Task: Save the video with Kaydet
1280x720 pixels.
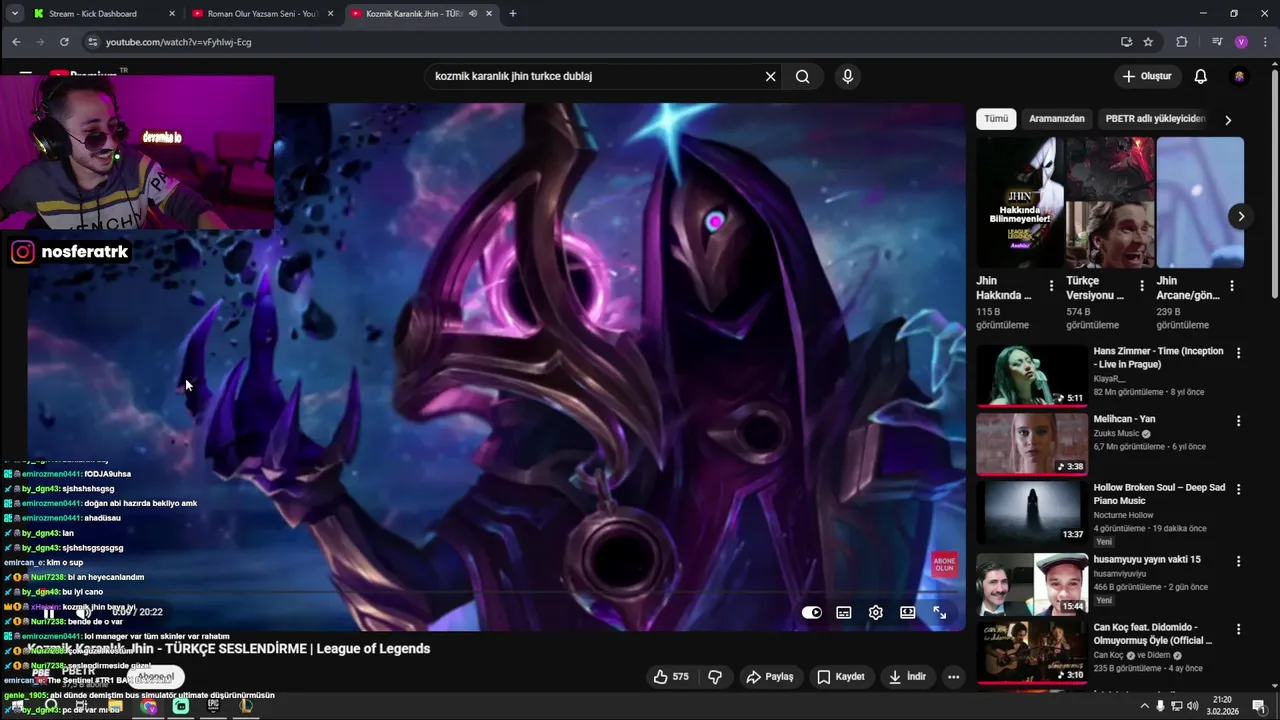Action: (x=840, y=677)
